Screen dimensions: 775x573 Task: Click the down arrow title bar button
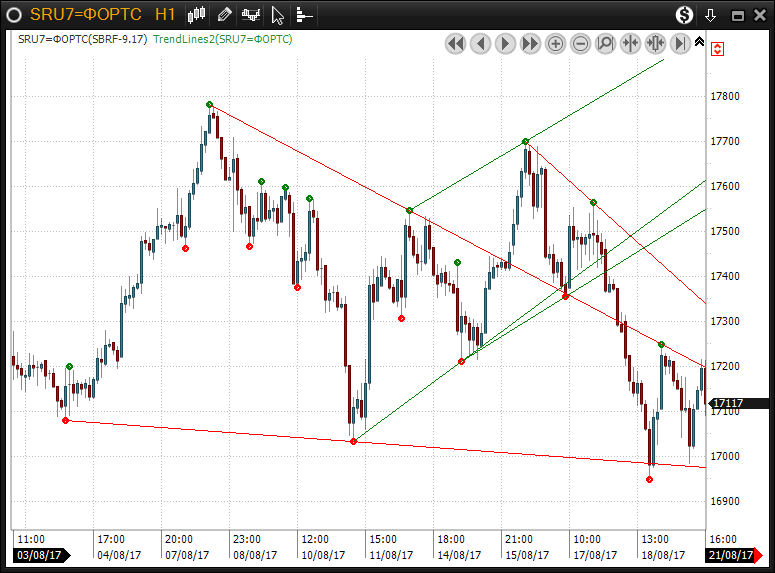(711, 15)
